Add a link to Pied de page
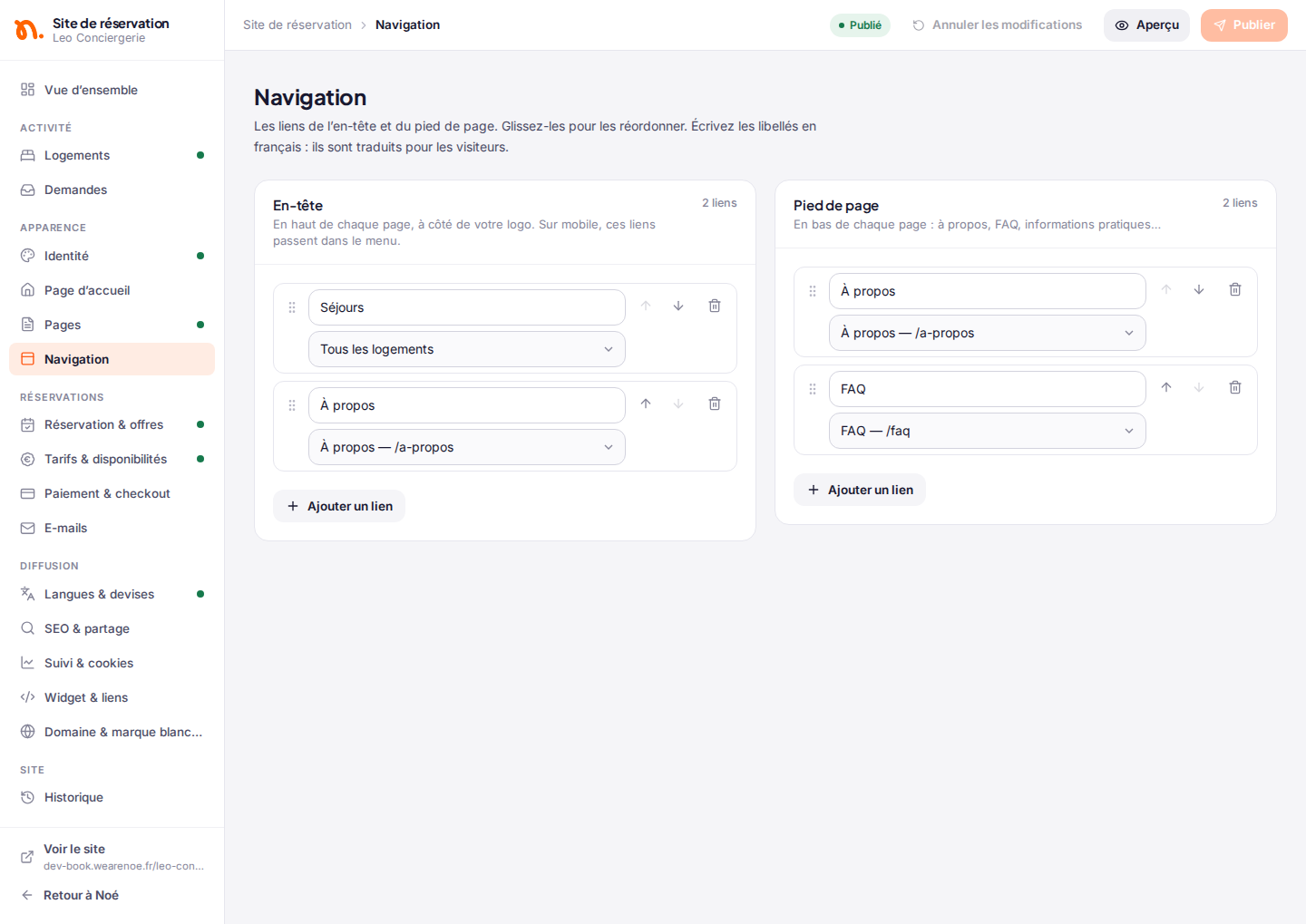This screenshot has width=1306, height=924. click(x=860, y=490)
